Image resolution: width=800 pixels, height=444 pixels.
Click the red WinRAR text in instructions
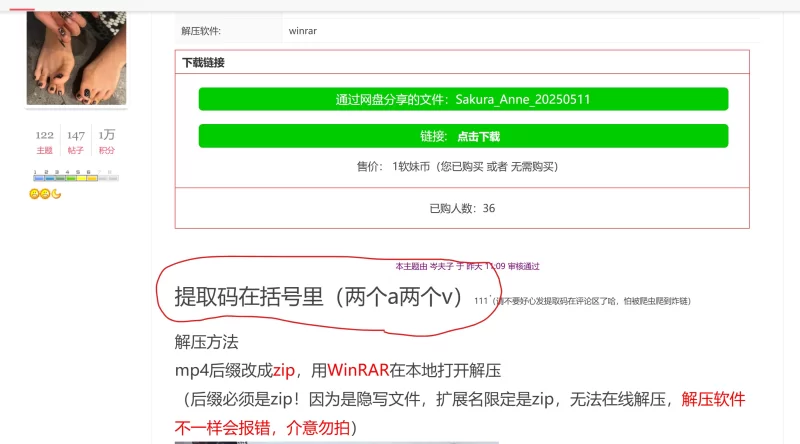coord(357,369)
